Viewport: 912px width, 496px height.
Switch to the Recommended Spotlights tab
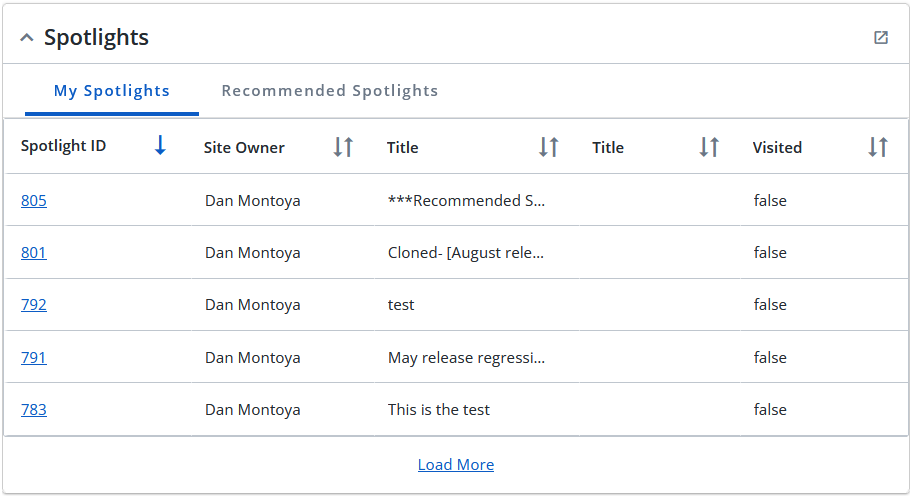(x=330, y=91)
